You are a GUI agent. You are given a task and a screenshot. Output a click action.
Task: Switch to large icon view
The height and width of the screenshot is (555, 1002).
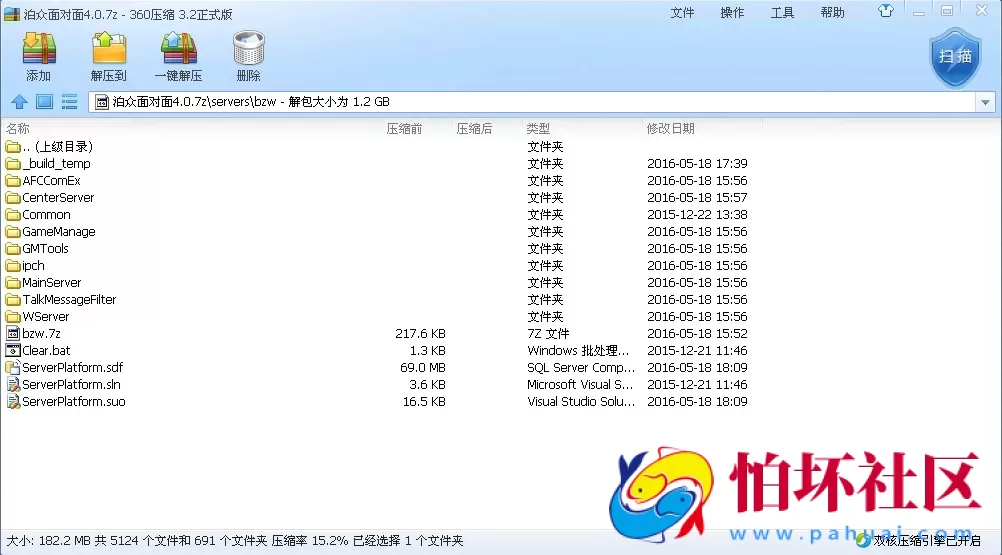(x=44, y=102)
